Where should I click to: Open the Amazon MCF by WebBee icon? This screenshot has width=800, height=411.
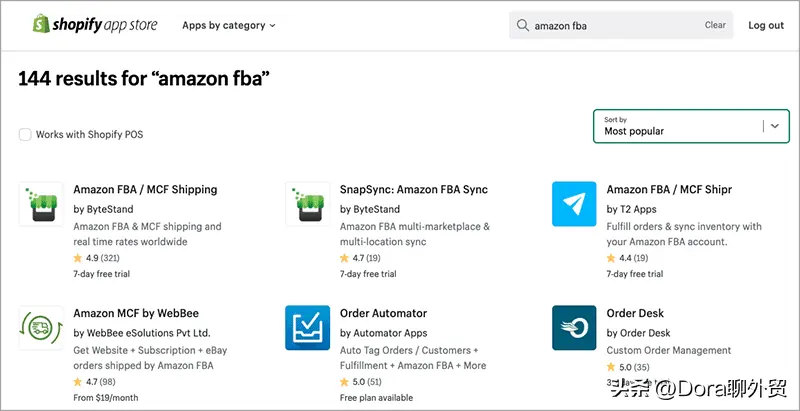click(41, 328)
